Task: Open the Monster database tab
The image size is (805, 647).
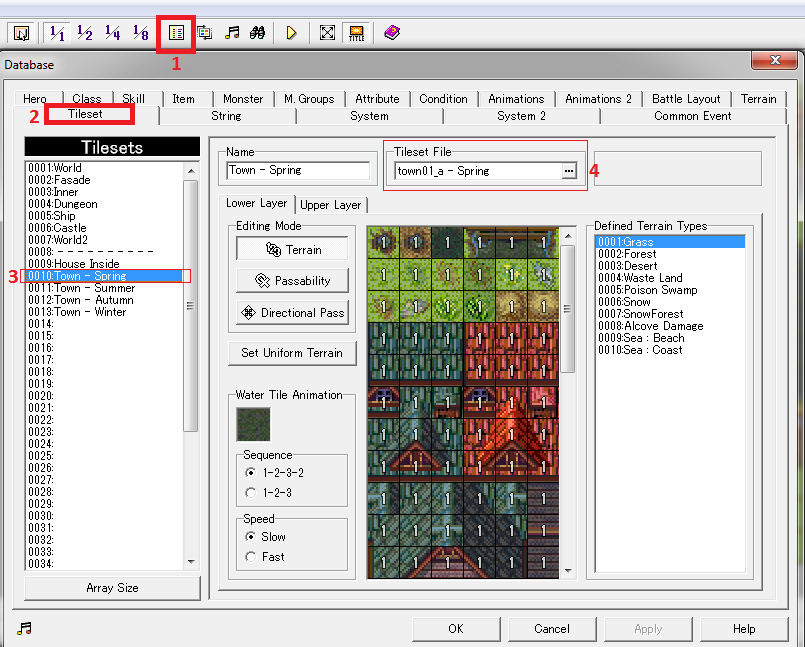Action: pos(243,99)
